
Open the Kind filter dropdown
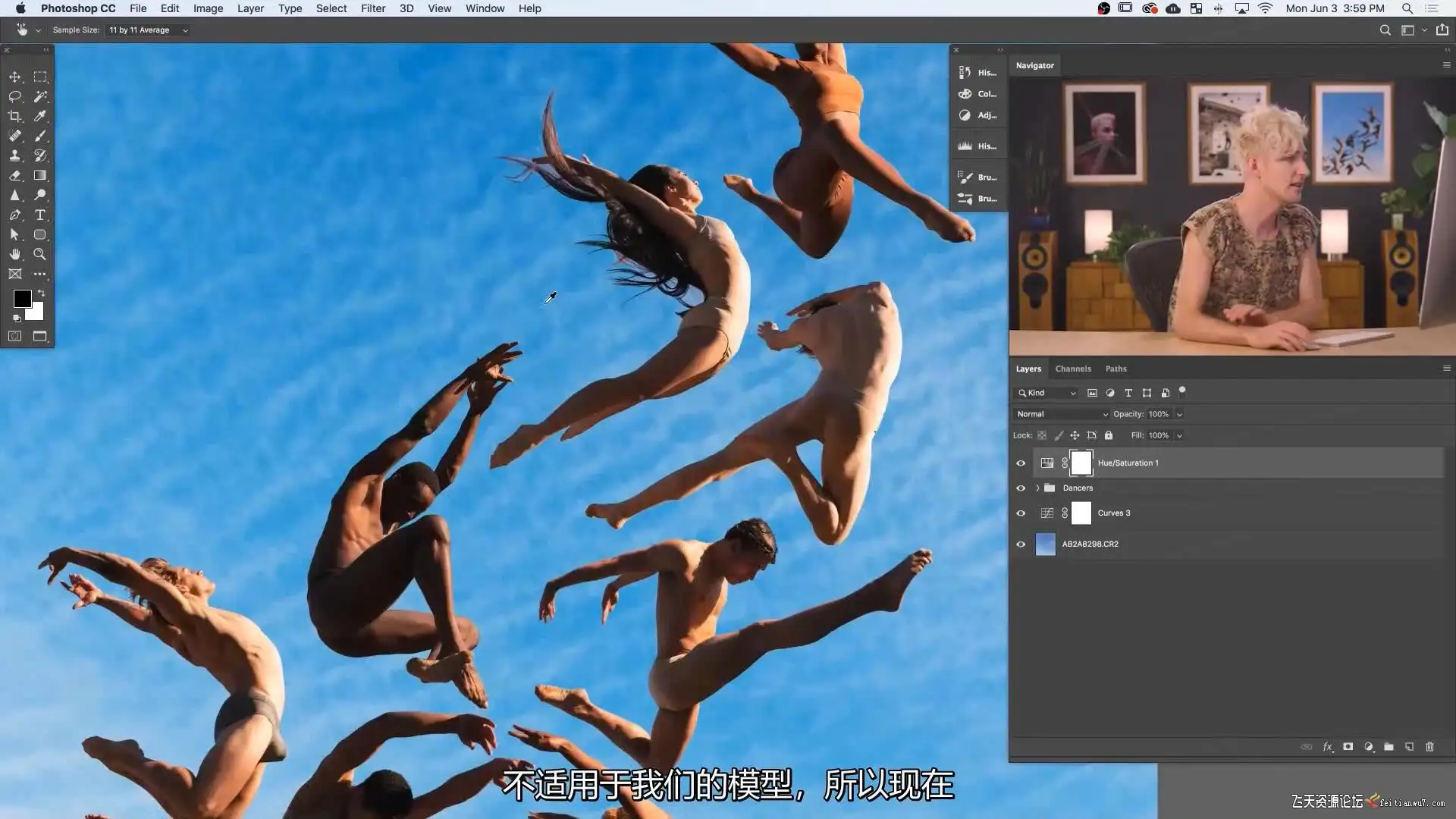point(1046,393)
